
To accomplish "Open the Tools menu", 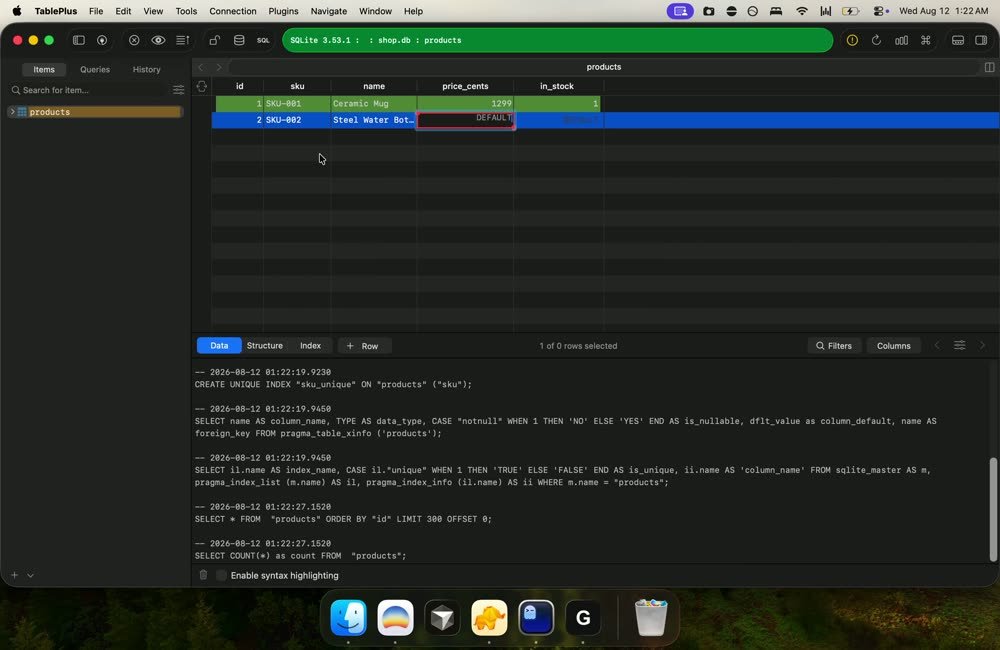I will [x=186, y=11].
